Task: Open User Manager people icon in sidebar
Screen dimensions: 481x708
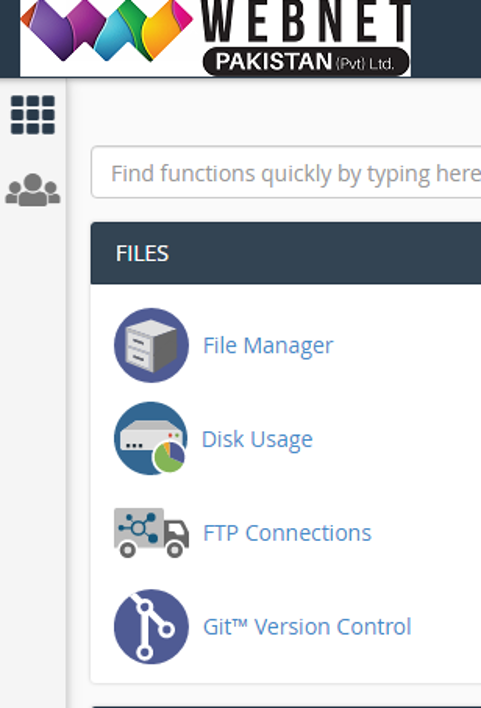Action: [33, 190]
